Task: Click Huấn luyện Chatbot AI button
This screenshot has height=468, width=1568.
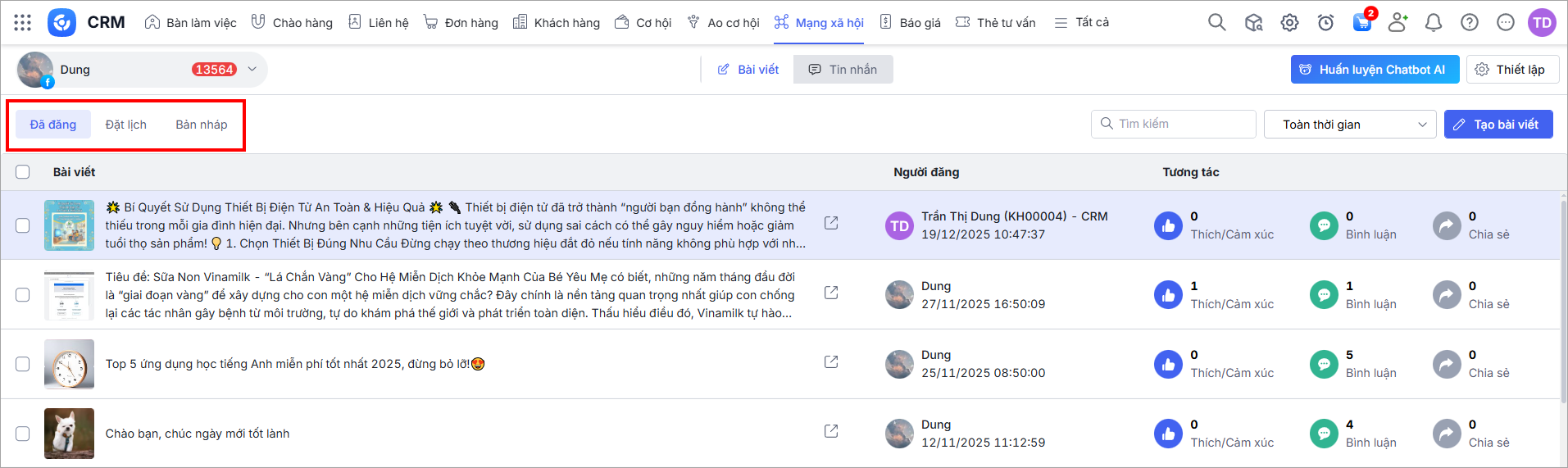Action: click(x=1375, y=70)
